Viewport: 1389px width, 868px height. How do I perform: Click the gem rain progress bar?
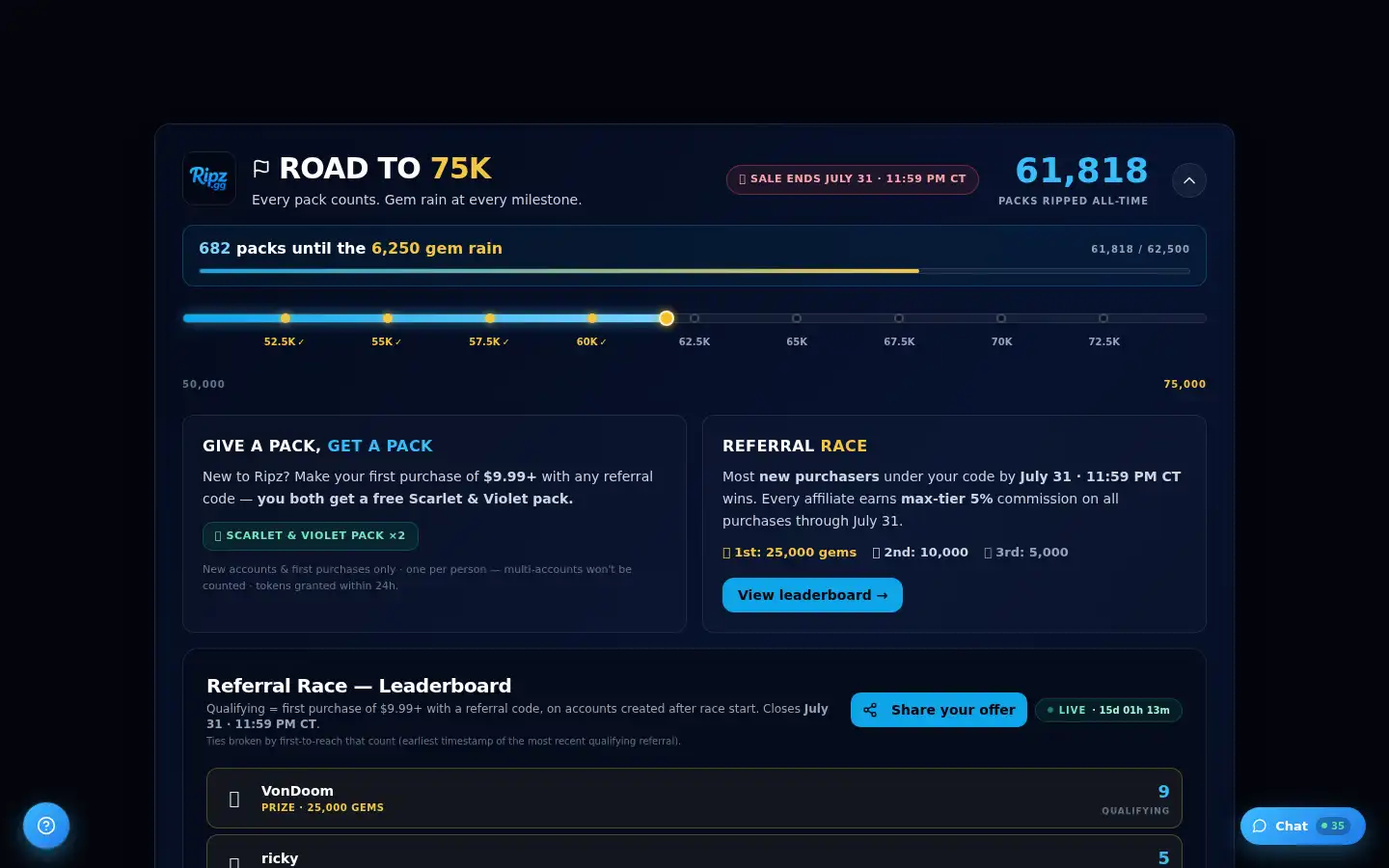point(694,271)
